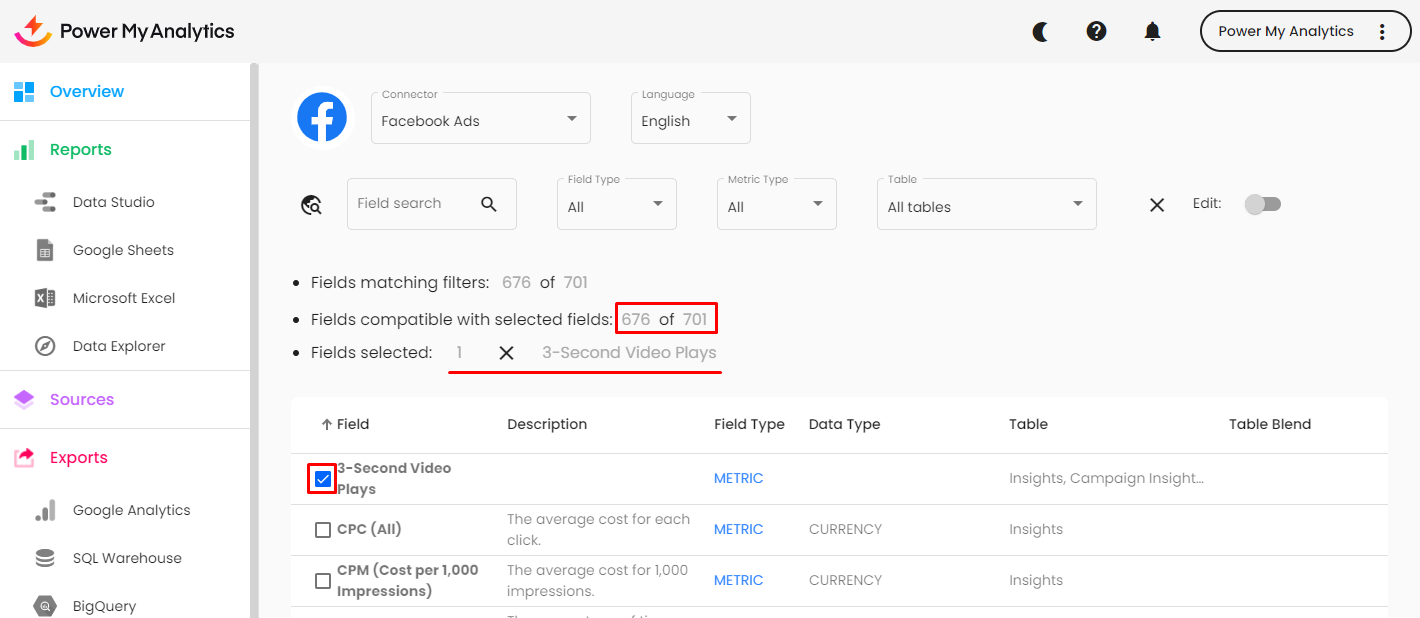Enable the Edit toggle switch
Image resolution: width=1420 pixels, height=618 pixels.
tap(1262, 204)
